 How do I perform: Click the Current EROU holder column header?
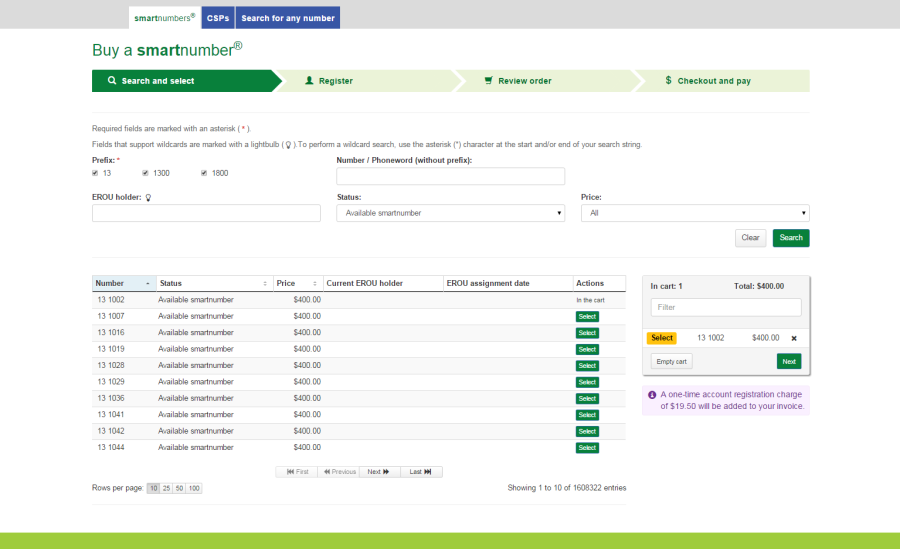coord(383,283)
